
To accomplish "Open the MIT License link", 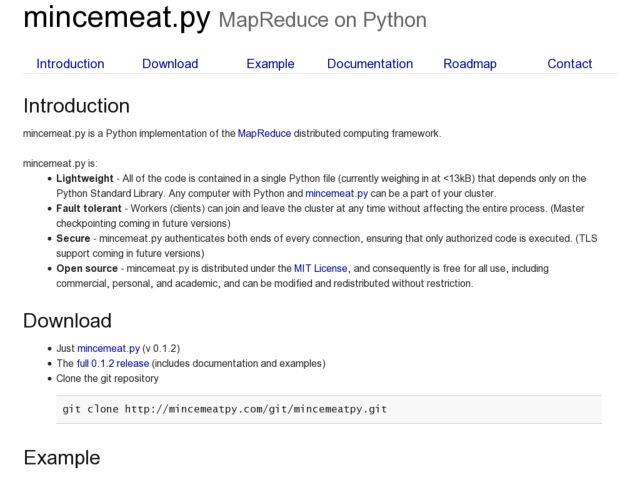I will (x=320, y=269).
